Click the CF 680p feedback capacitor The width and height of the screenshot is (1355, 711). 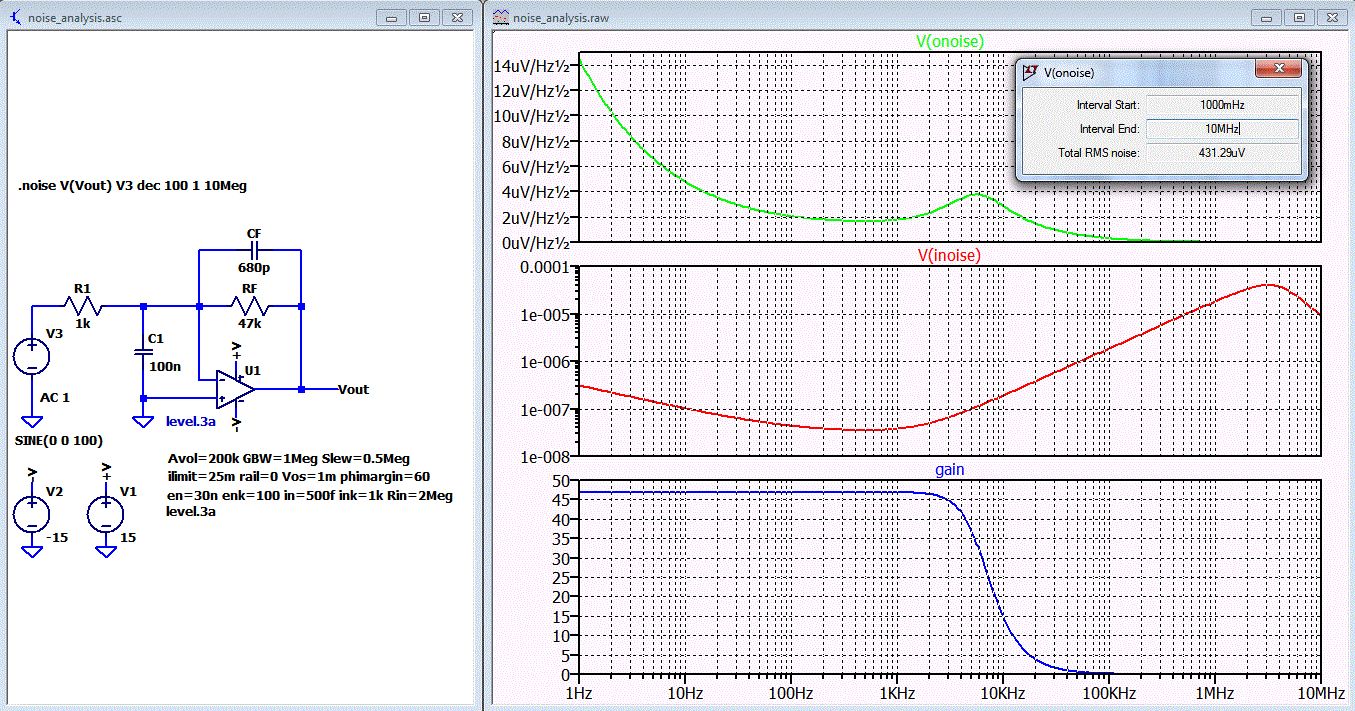(x=253, y=250)
